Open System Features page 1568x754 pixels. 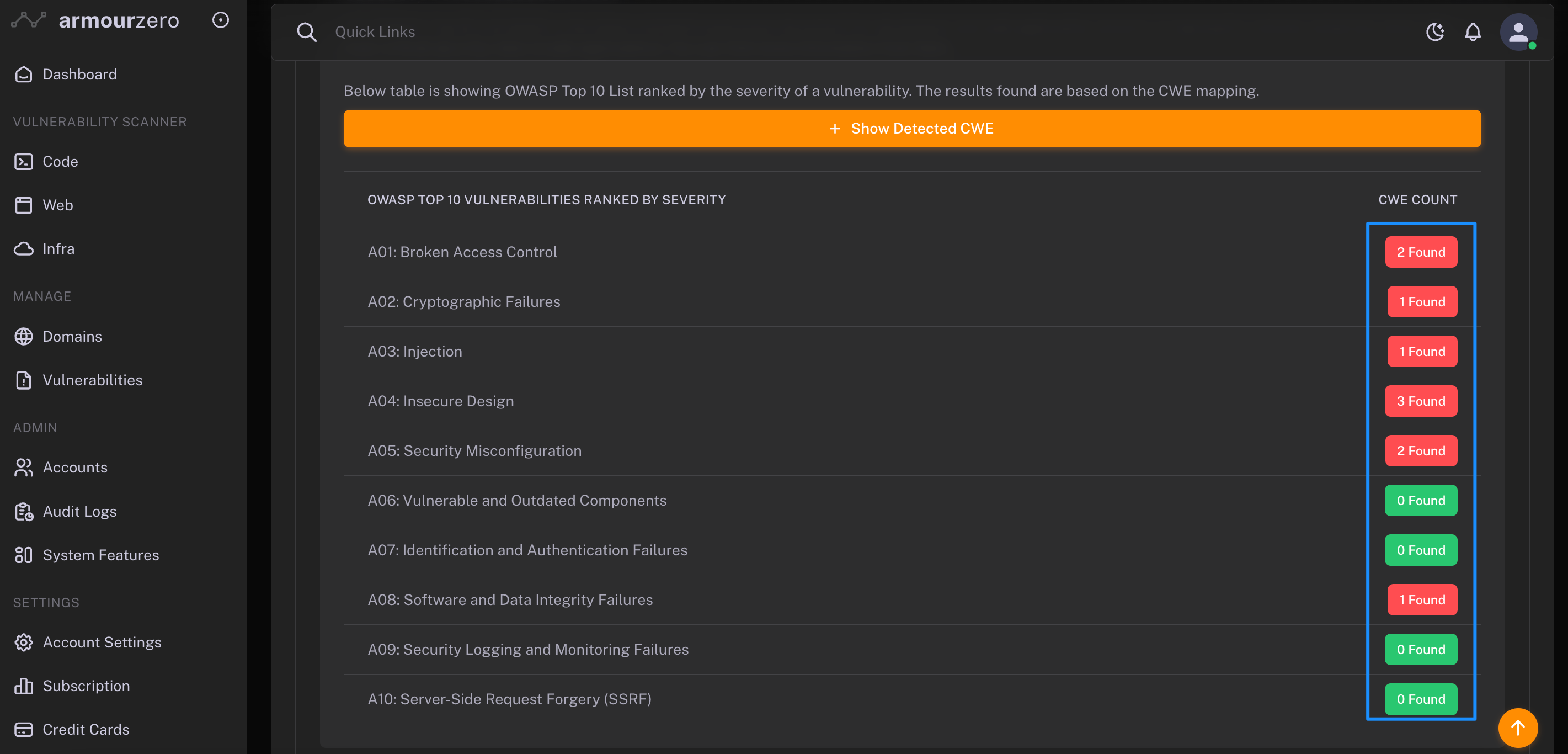pos(100,555)
